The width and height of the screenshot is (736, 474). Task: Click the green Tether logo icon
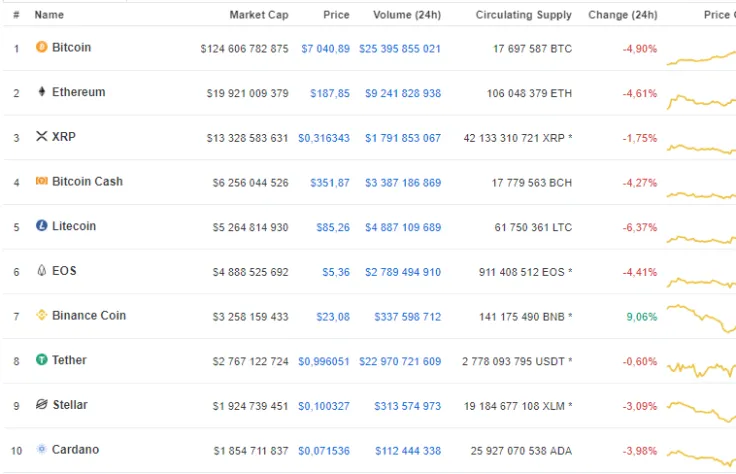coord(42,359)
